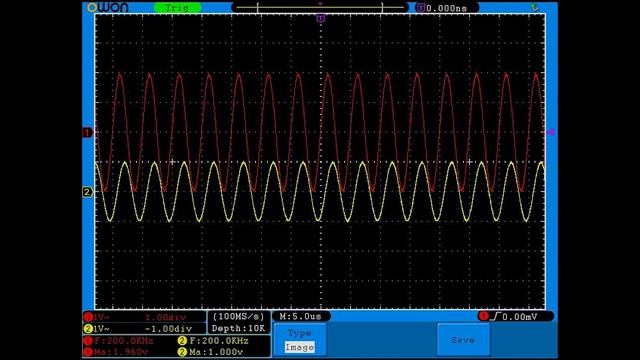Select the red channel 1 zero marker
Viewport: 640px width, 360px height.
pos(87,133)
